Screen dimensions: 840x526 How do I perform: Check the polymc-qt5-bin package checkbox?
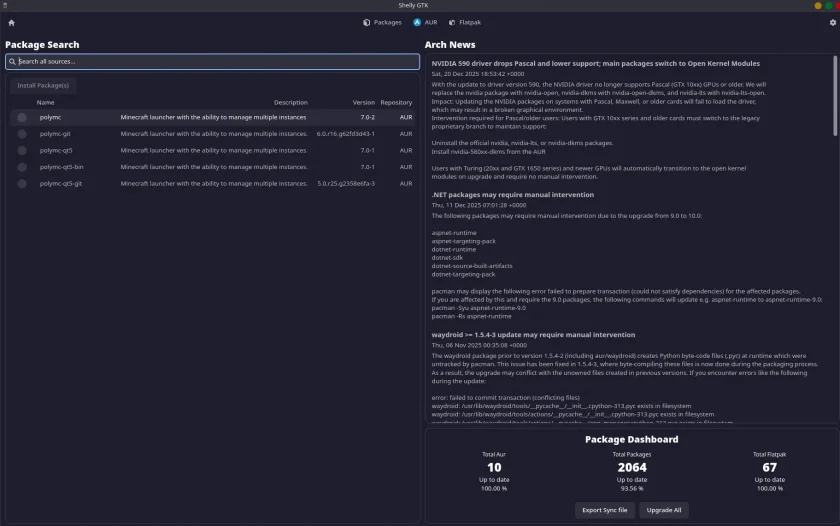point(22,167)
